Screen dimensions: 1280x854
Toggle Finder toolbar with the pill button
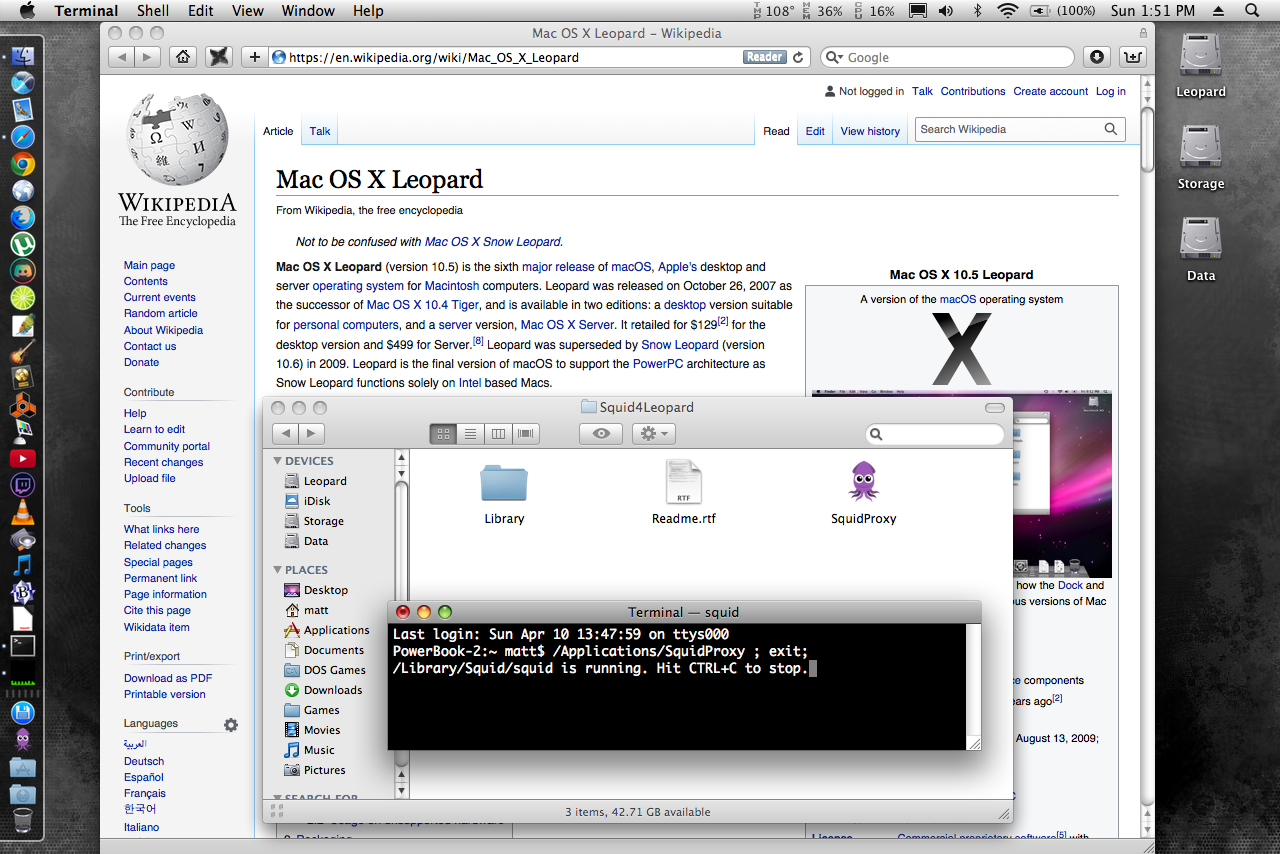(995, 408)
